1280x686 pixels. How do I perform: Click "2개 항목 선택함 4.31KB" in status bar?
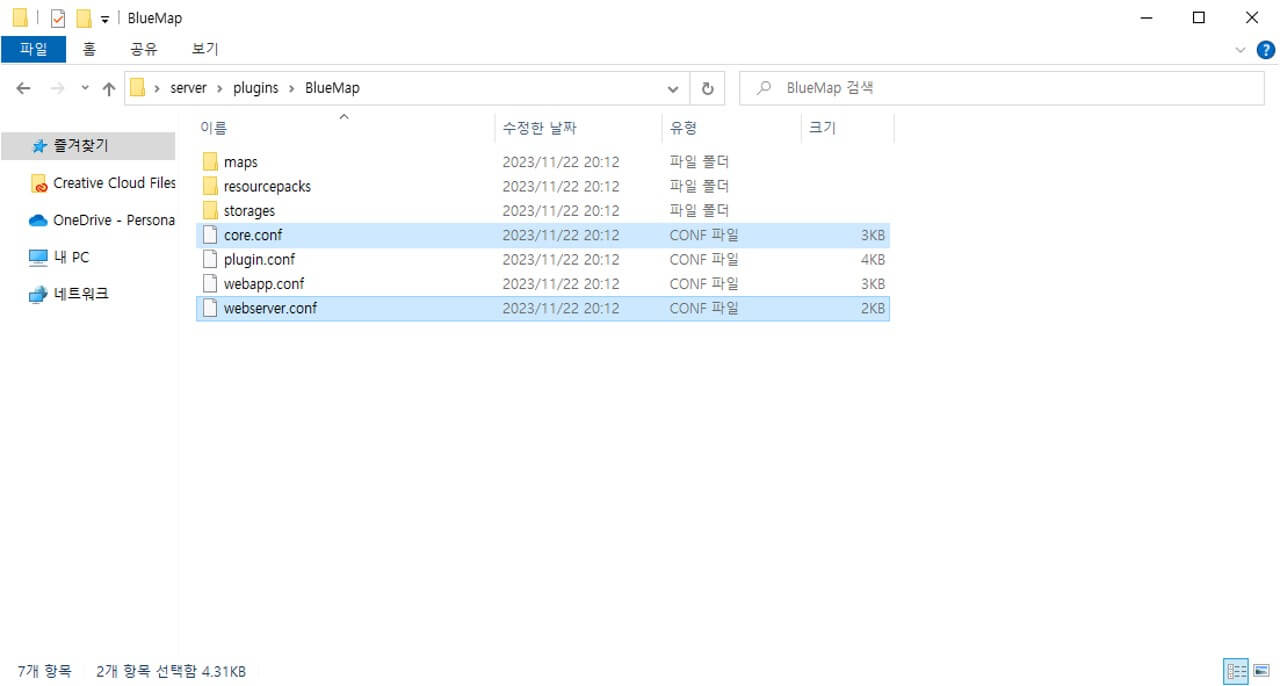[x=171, y=671]
